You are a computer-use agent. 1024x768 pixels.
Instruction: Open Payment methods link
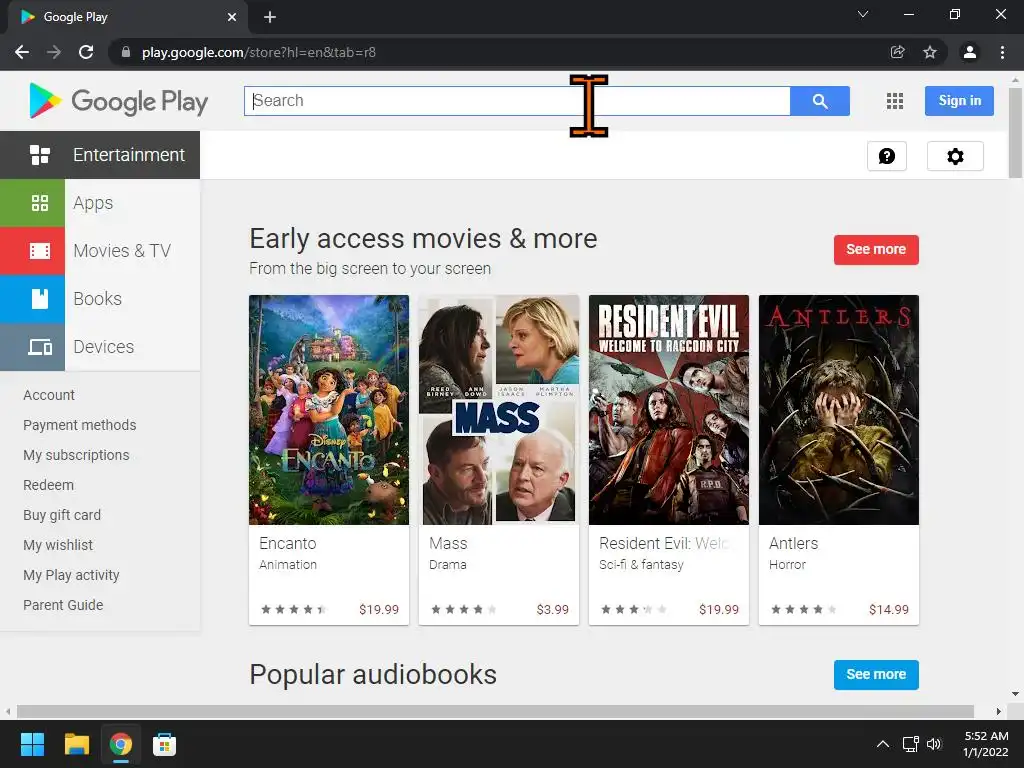tap(80, 425)
